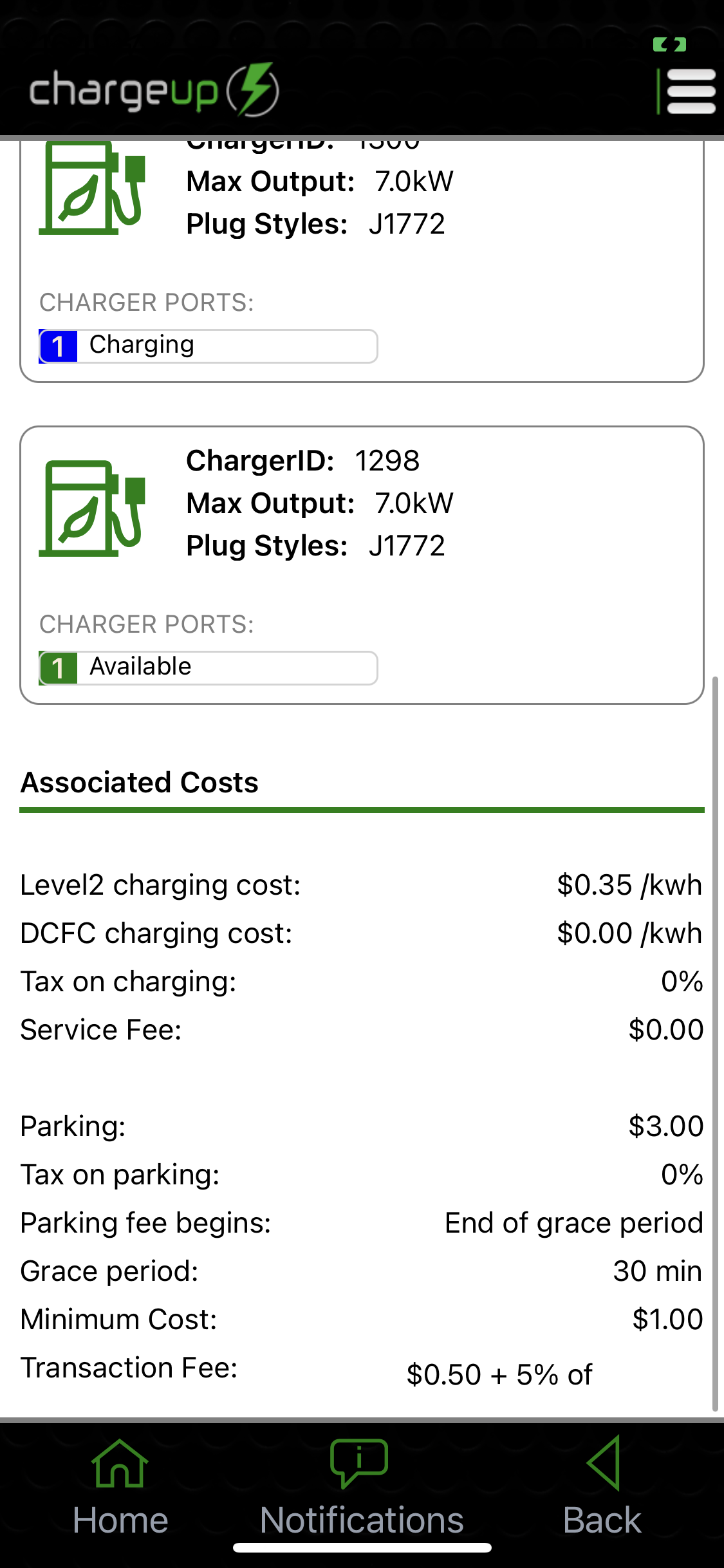Screen dimensions: 724x1568
Task: Tap the Associated Costs heading
Action: coord(139,783)
